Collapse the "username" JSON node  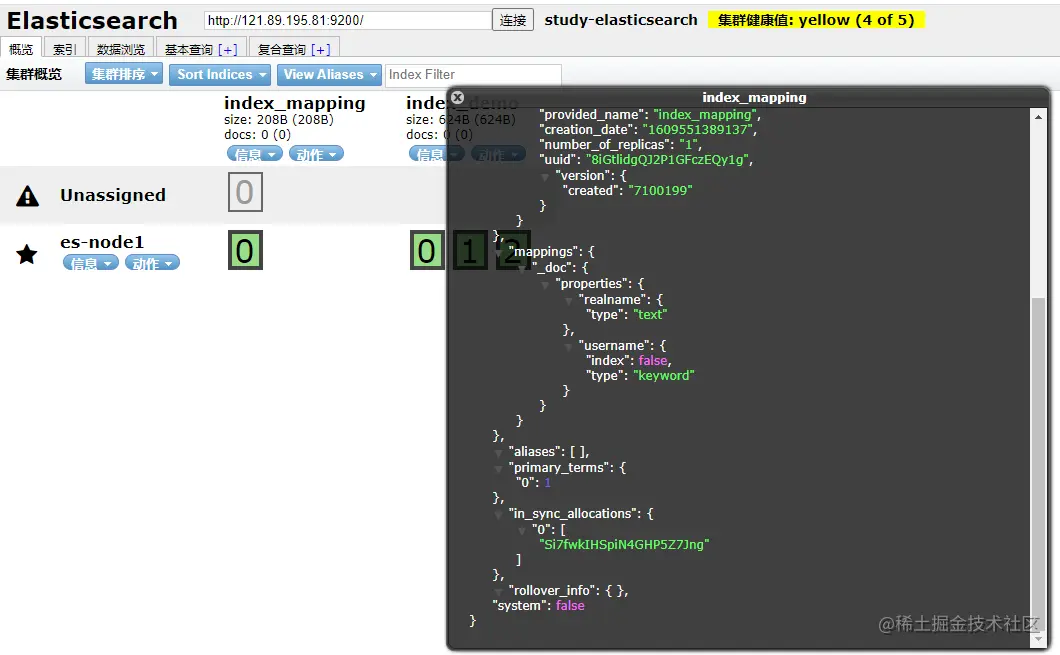tap(569, 347)
